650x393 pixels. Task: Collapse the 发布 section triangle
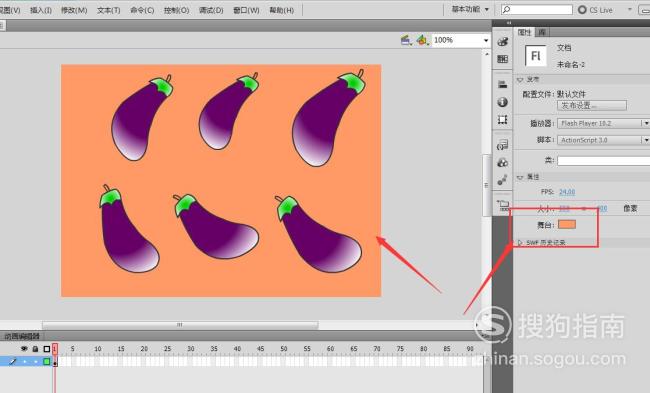point(520,80)
